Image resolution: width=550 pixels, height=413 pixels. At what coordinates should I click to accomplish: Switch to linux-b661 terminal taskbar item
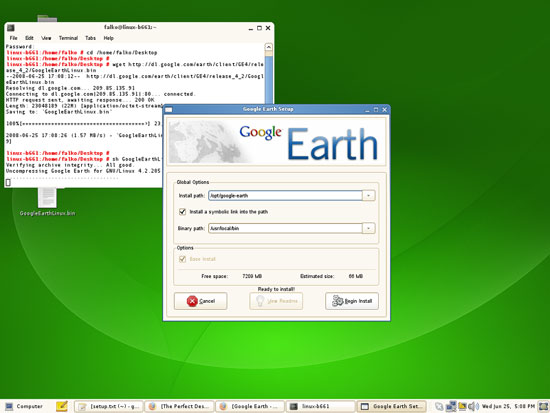click(x=321, y=406)
